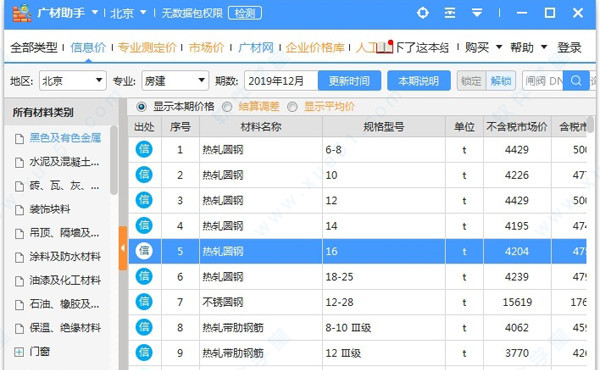Click the 信 source icon in row 2

(x=144, y=174)
